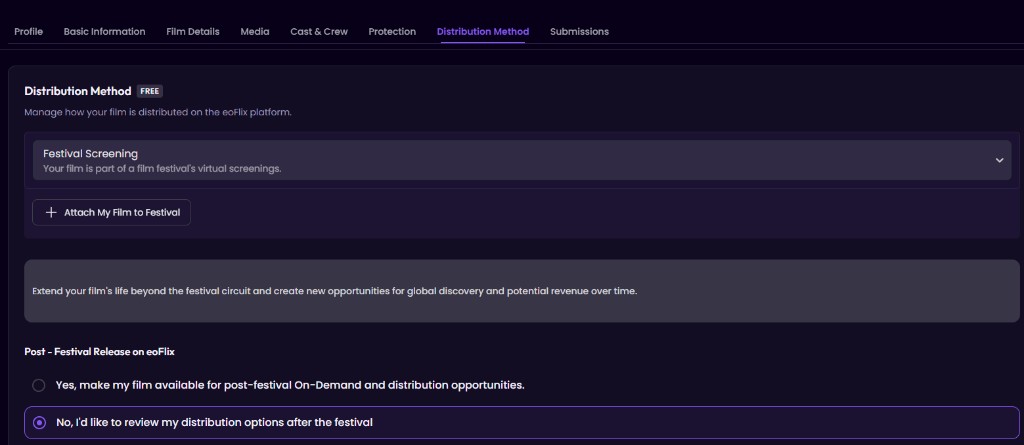Go to the Film Details tab
The height and width of the screenshot is (445, 1024).
(x=193, y=31)
